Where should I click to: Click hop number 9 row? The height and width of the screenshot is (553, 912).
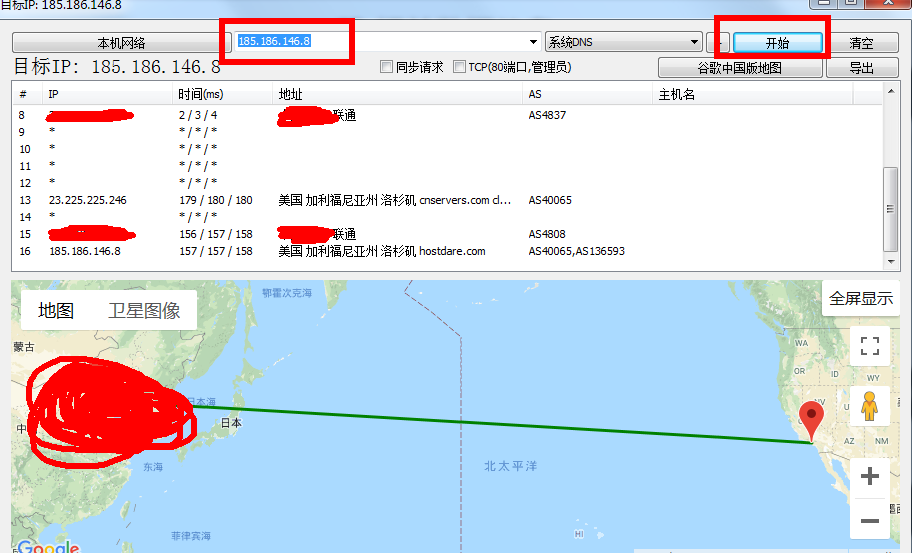447,132
